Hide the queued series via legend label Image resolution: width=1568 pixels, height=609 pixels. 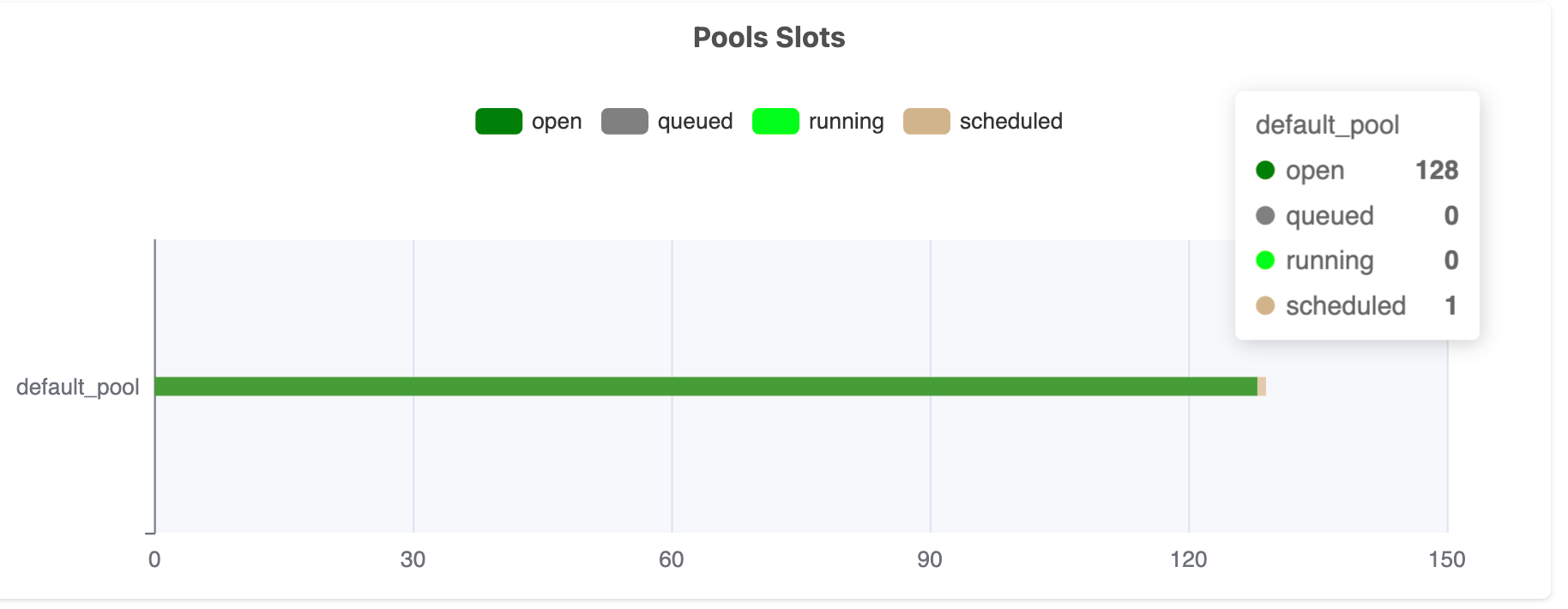(695, 122)
